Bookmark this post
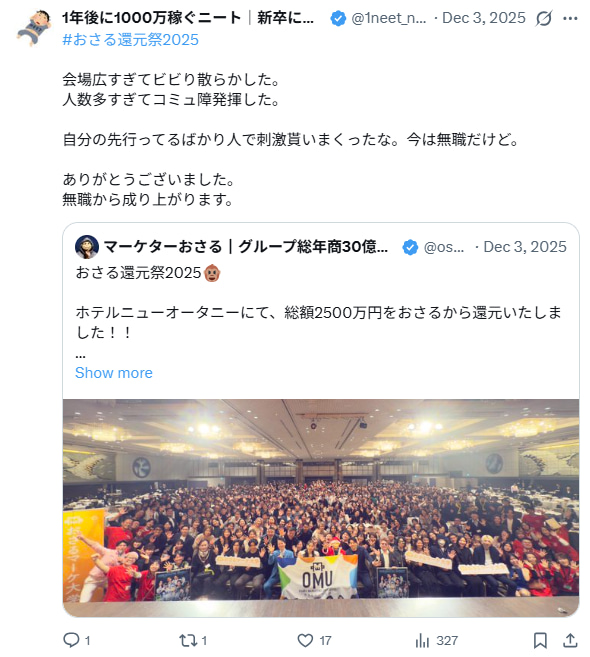The width and height of the screenshot is (590, 657). [x=540, y=640]
